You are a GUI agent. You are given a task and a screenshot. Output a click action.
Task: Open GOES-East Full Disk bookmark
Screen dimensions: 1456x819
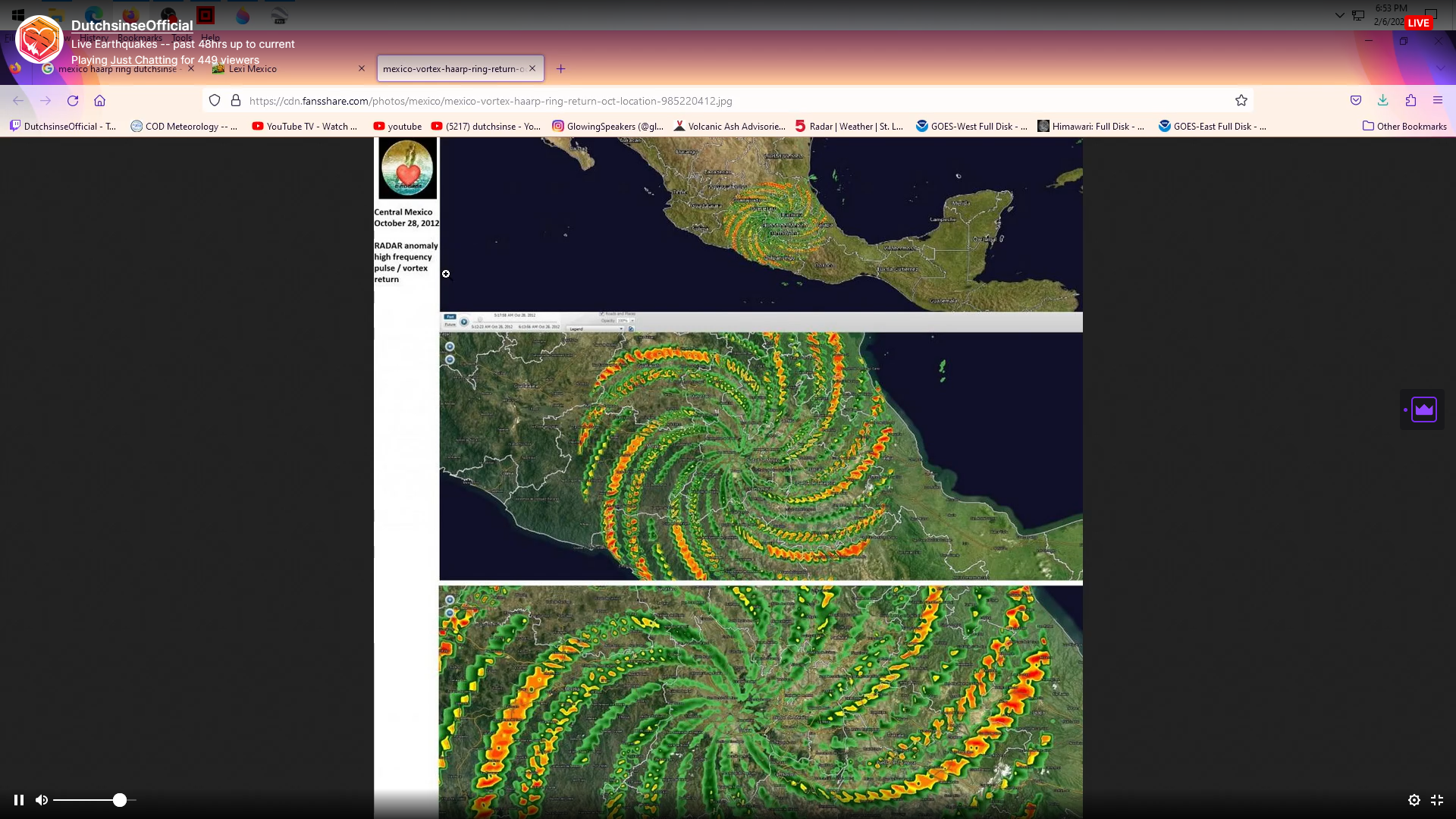pos(1213,127)
